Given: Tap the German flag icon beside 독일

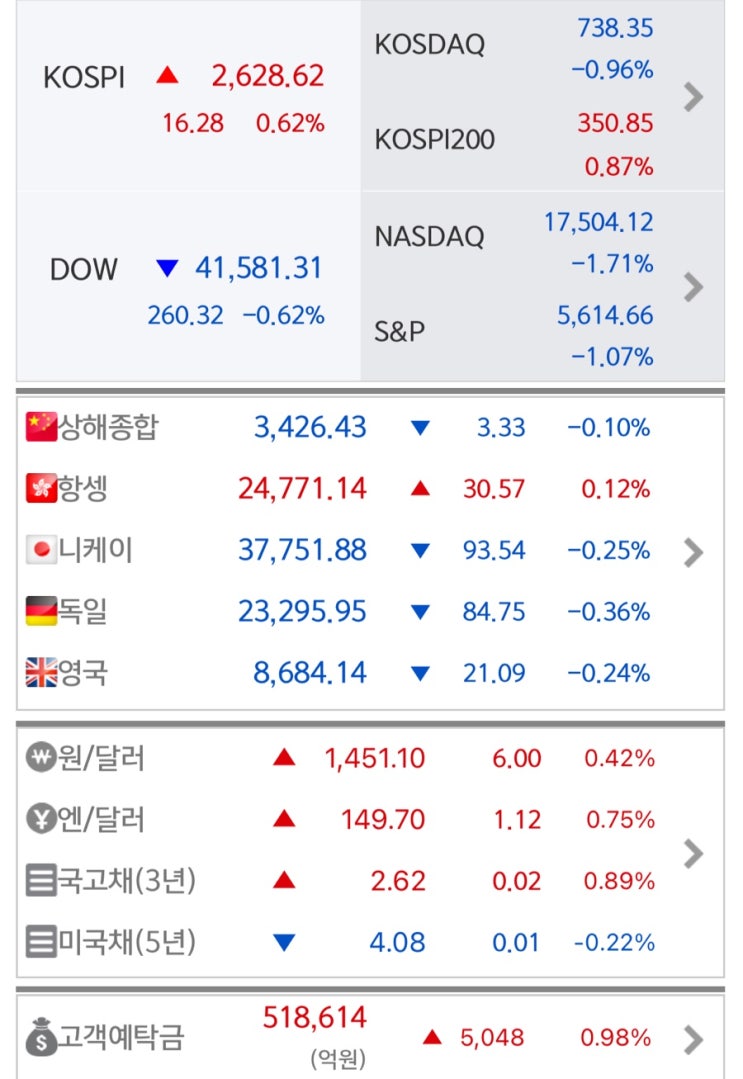Looking at the screenshot, I should tap(41, 611).
